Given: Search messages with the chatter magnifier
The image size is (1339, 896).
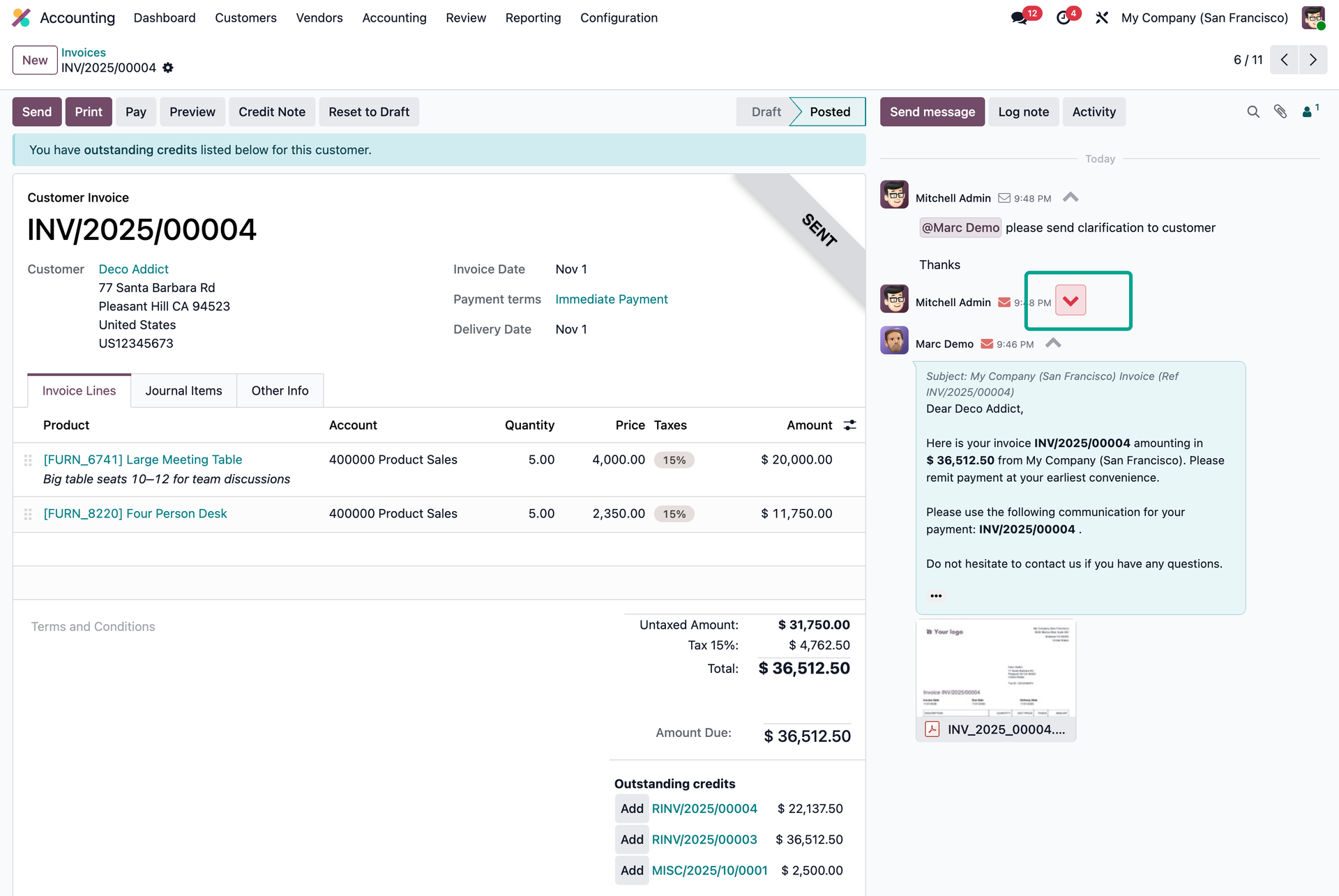Looking at the screenshot, I should pos(1253,112).
